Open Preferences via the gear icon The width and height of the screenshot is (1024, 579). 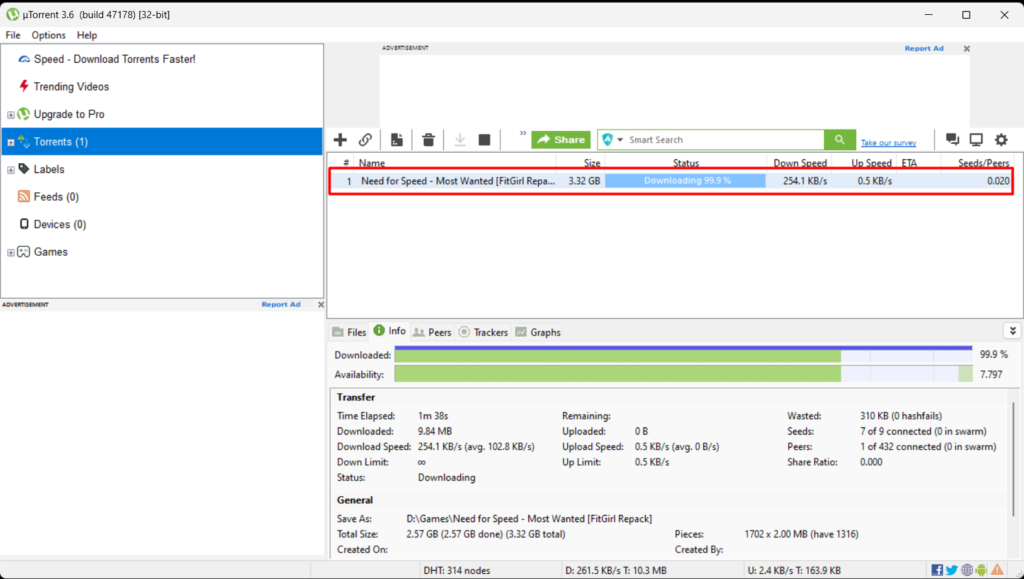(x=1001, y=140)
